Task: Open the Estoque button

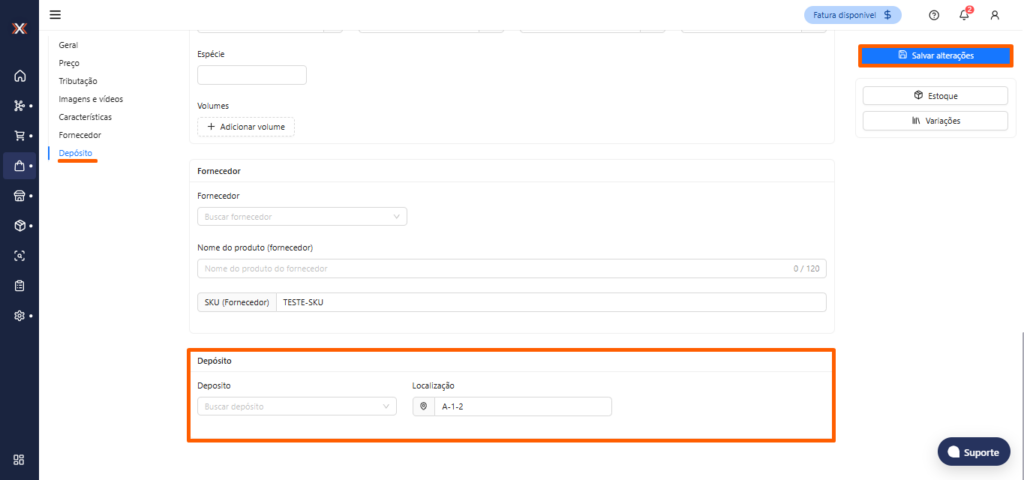Action: click(x=935, y=96)
